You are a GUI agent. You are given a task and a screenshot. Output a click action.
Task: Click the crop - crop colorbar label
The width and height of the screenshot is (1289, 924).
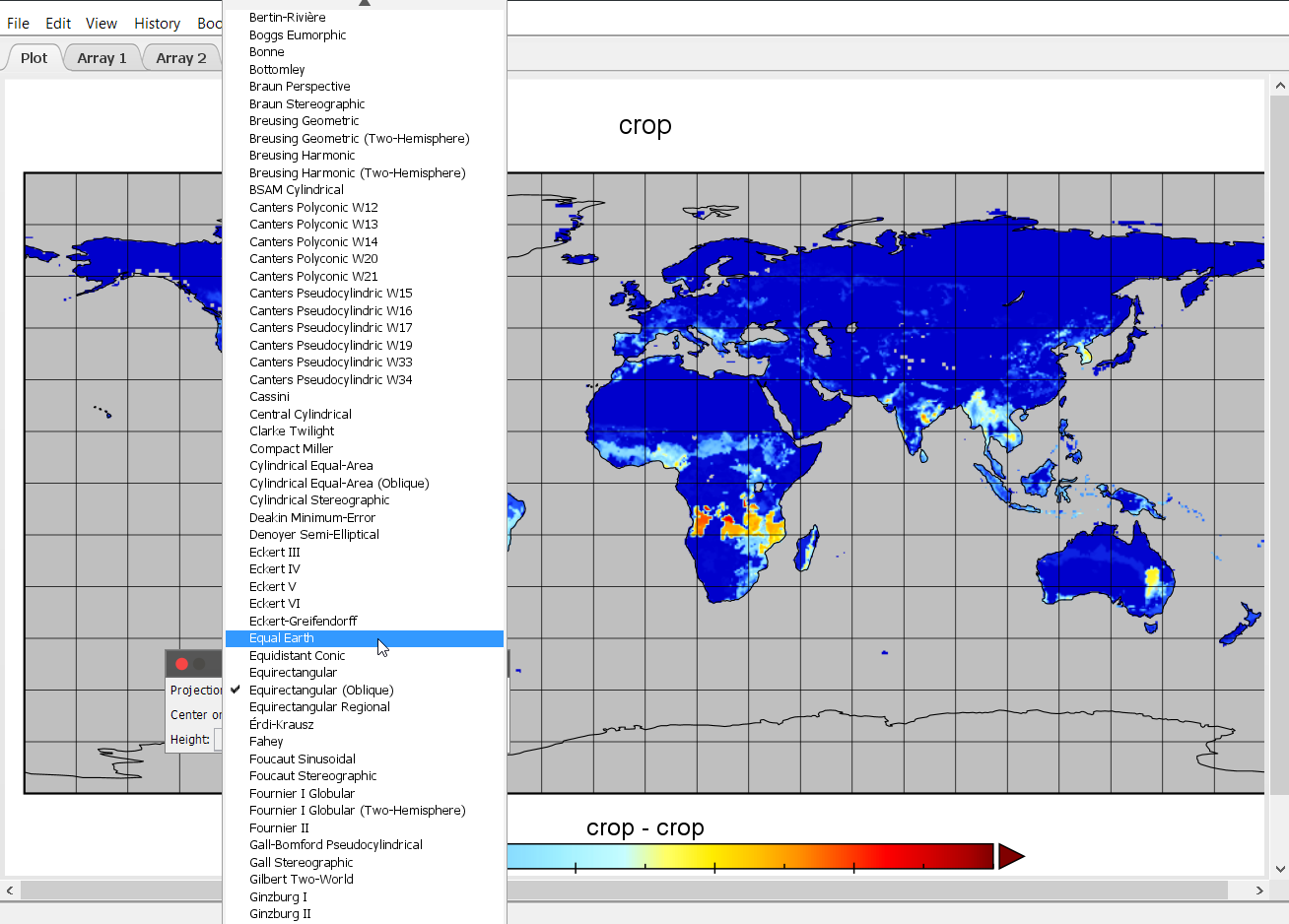point(645,828)
